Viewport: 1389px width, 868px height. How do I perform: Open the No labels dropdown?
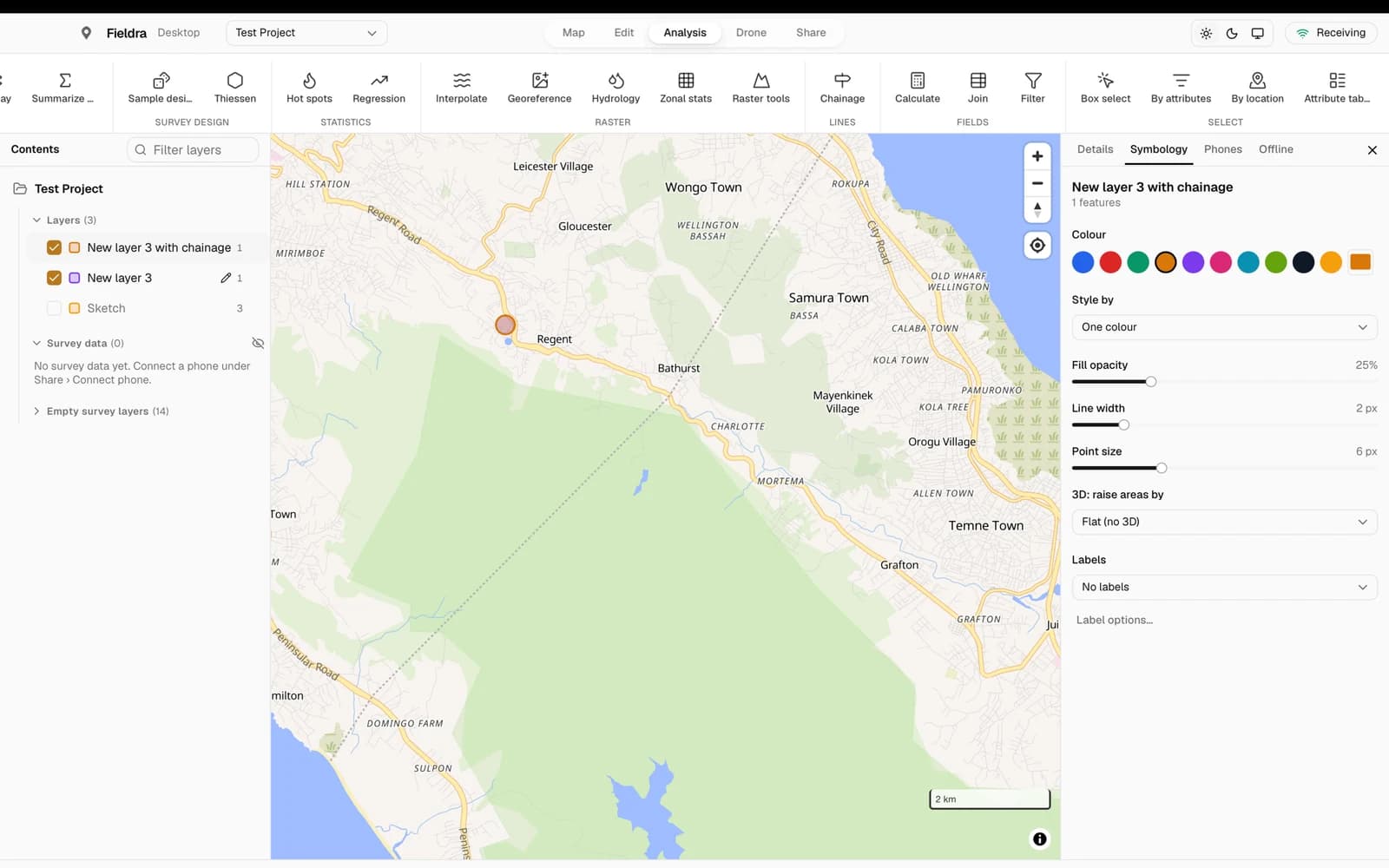1224,588
